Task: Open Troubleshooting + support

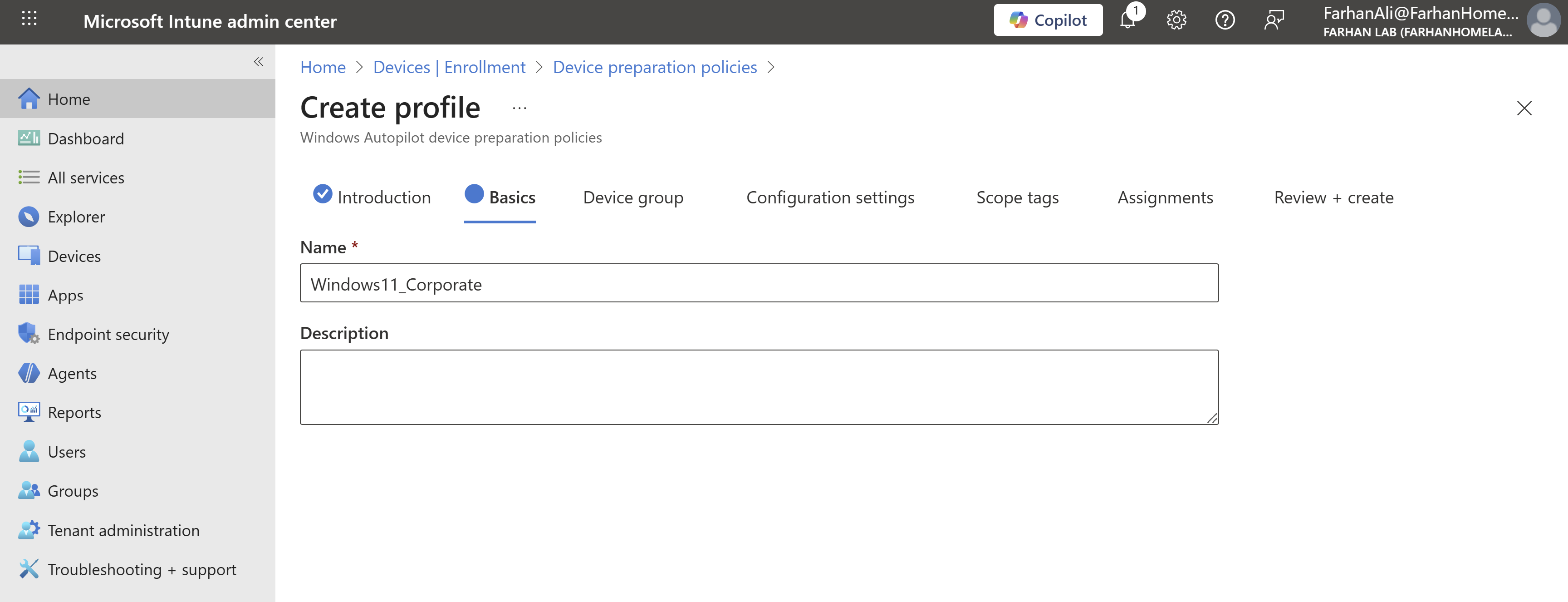Action: click(x=141, y=570)
